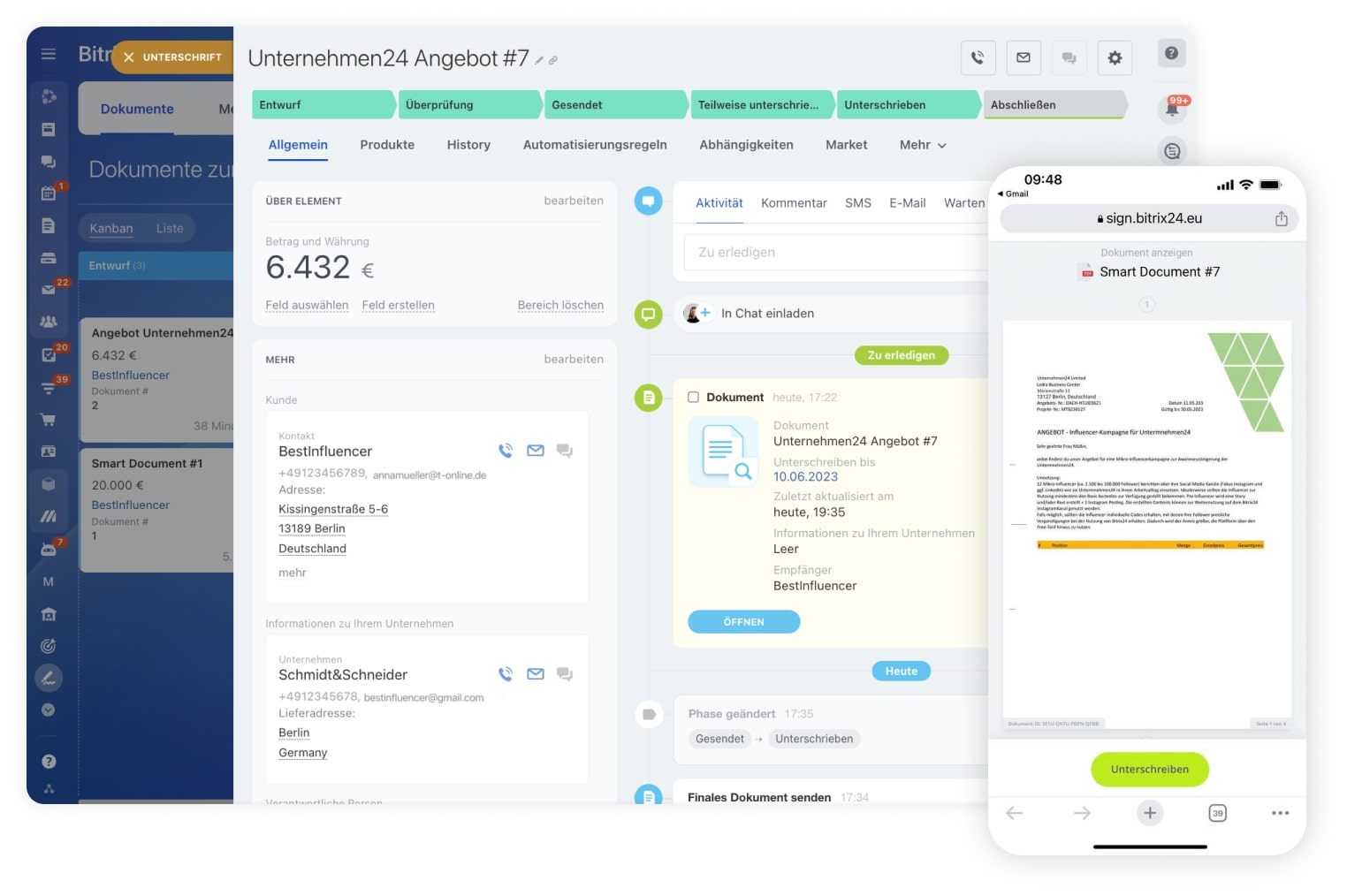Call BestInfluencer contact via phone icon
The image size is (1347, 896).
(x=506, y=451)
